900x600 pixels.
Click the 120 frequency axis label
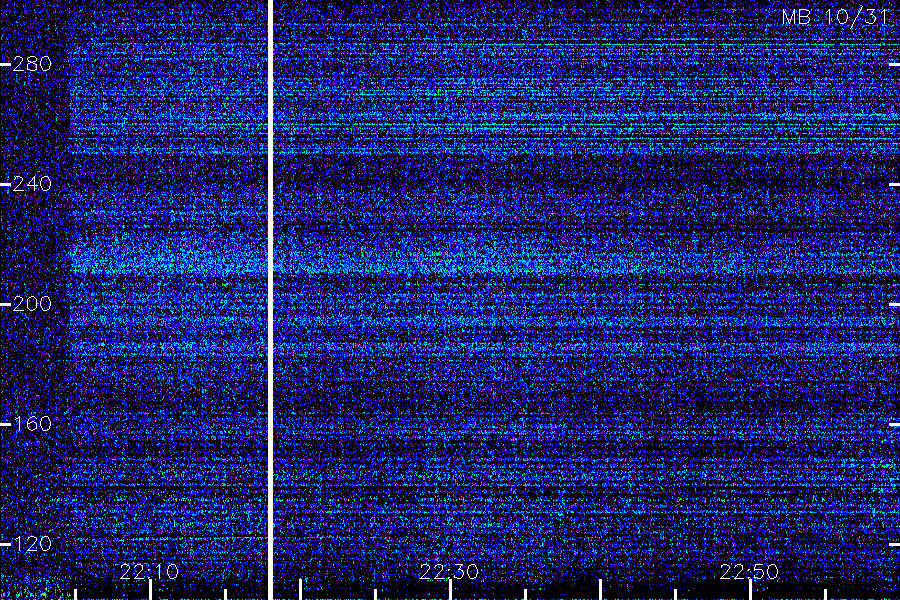[x=32, y=544]
